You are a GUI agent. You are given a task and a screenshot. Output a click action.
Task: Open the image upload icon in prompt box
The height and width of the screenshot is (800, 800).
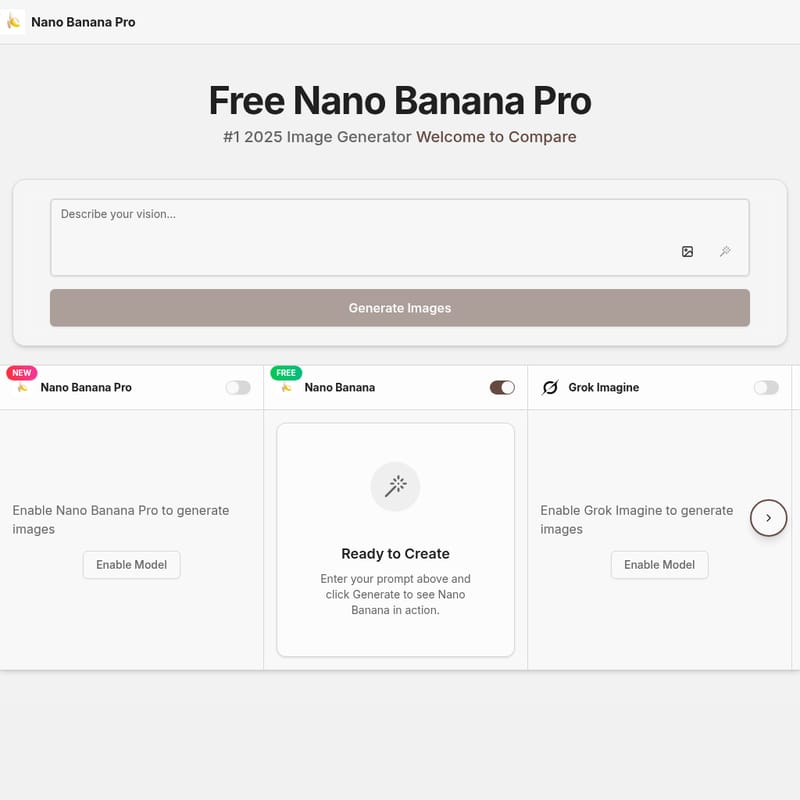[x=687, y=251]
